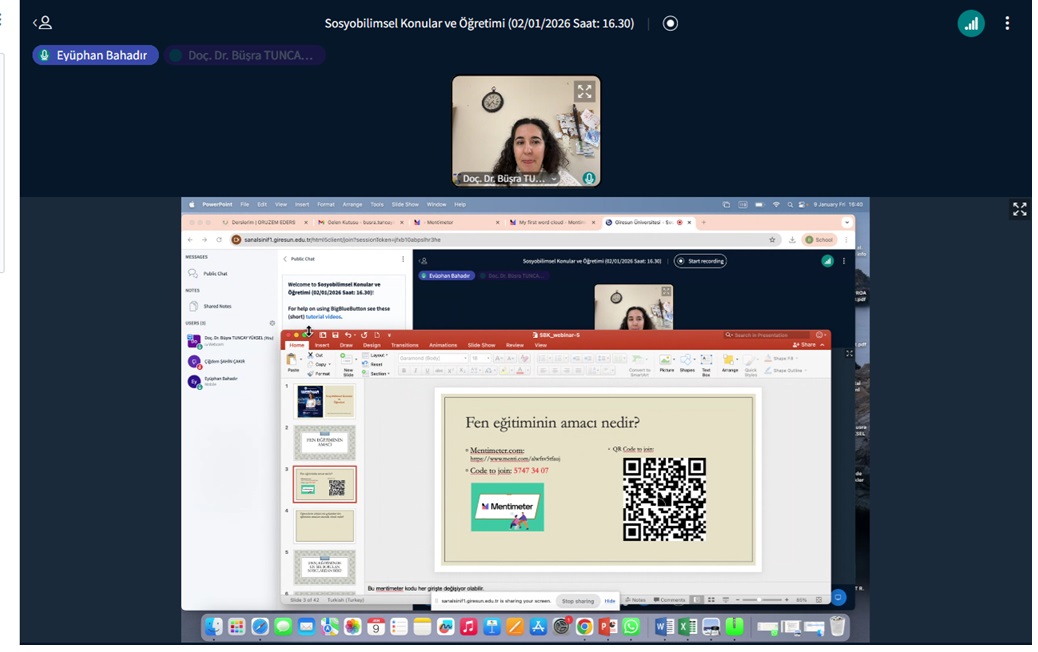Make the shared screen fullscreen

click(x=1019, y=209)
